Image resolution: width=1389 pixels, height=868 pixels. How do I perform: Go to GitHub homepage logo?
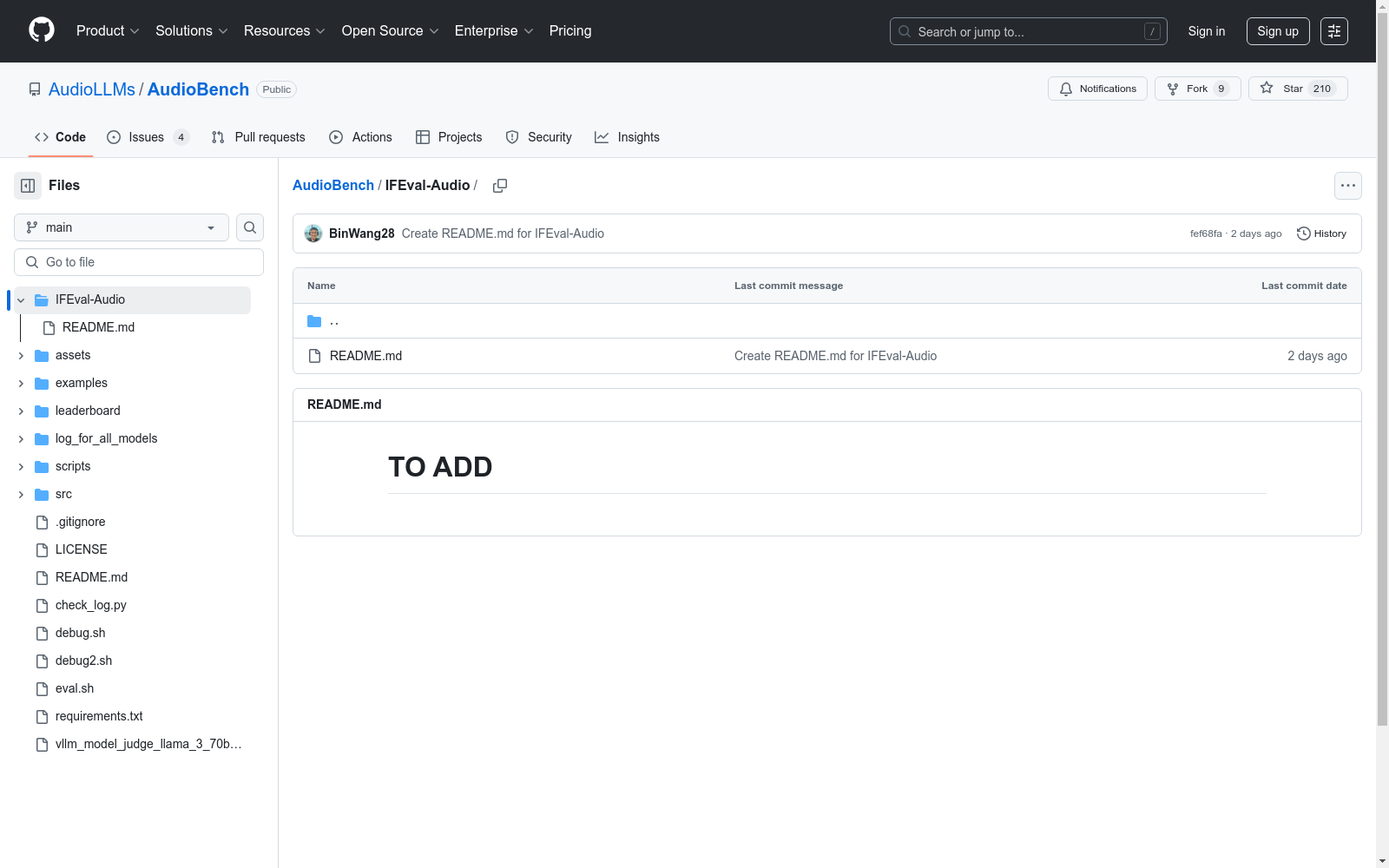tap(42, 30)
